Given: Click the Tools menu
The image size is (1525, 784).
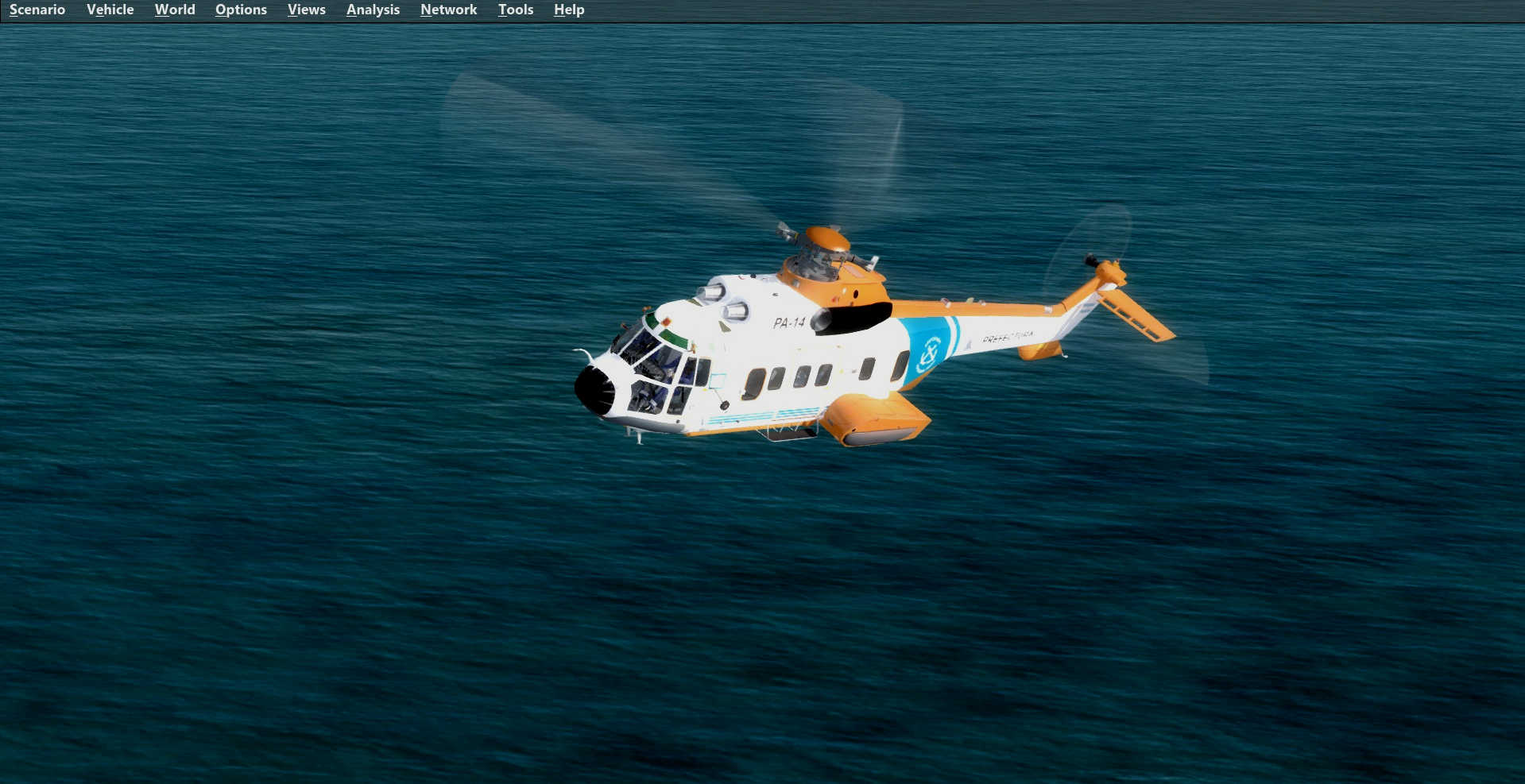Looking at the screenshot, I should (515, 10).
